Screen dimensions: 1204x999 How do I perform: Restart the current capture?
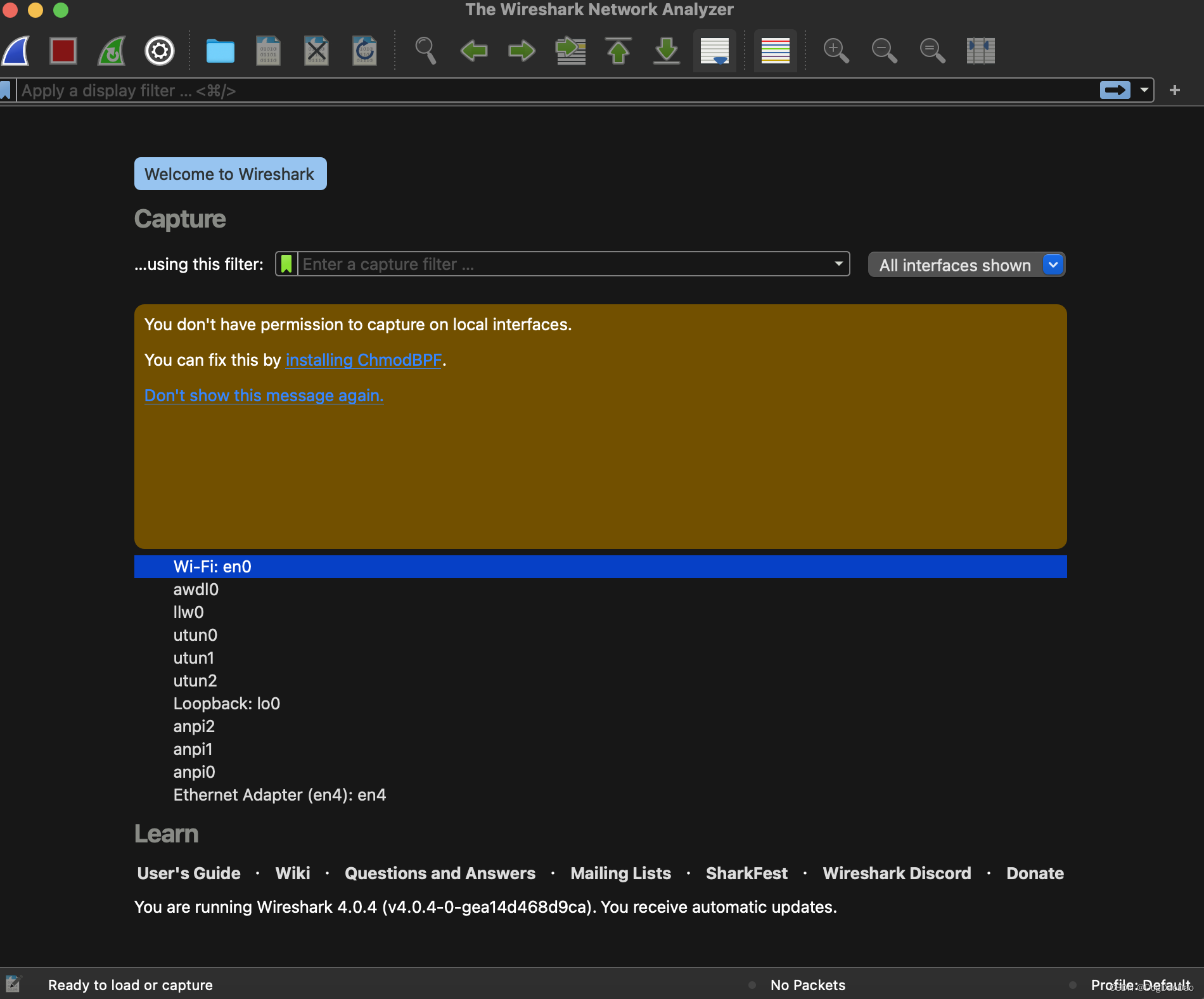112,51
